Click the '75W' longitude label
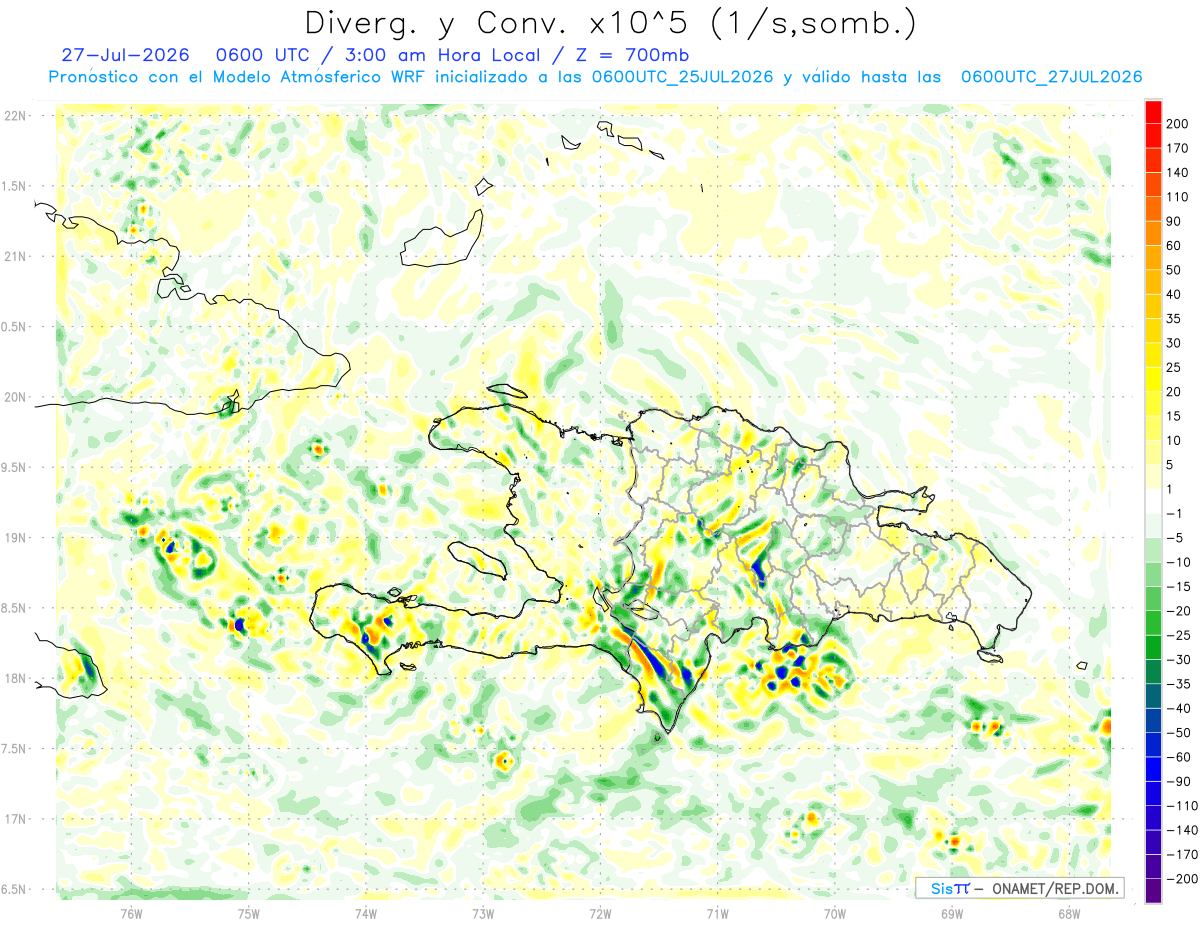The width and height of the screenshot is (1200, 927). point(249,913)
